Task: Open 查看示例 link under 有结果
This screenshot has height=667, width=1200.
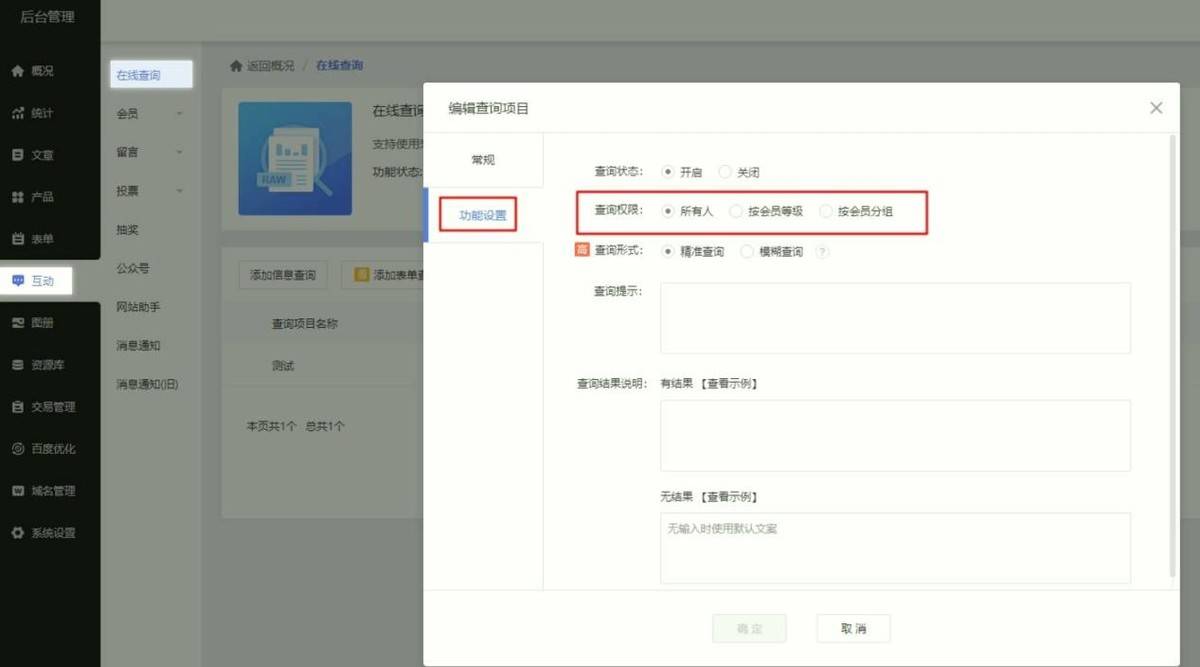Action: point(728,383)
